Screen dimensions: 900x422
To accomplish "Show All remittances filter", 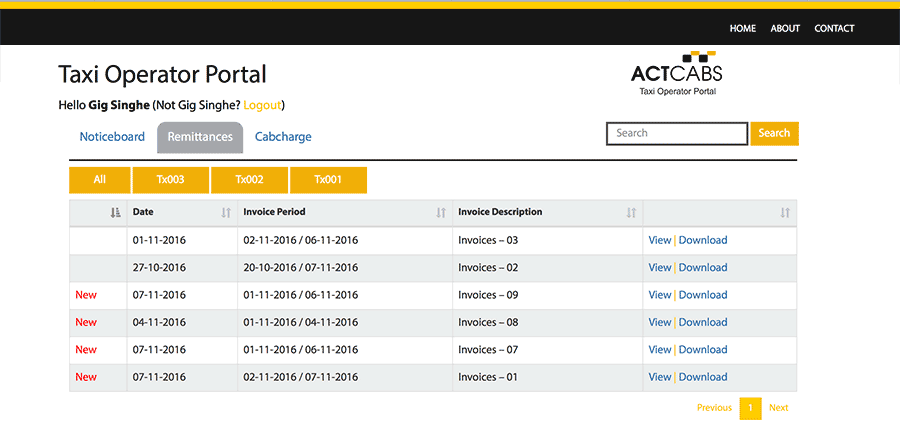I will pos(99,180).
